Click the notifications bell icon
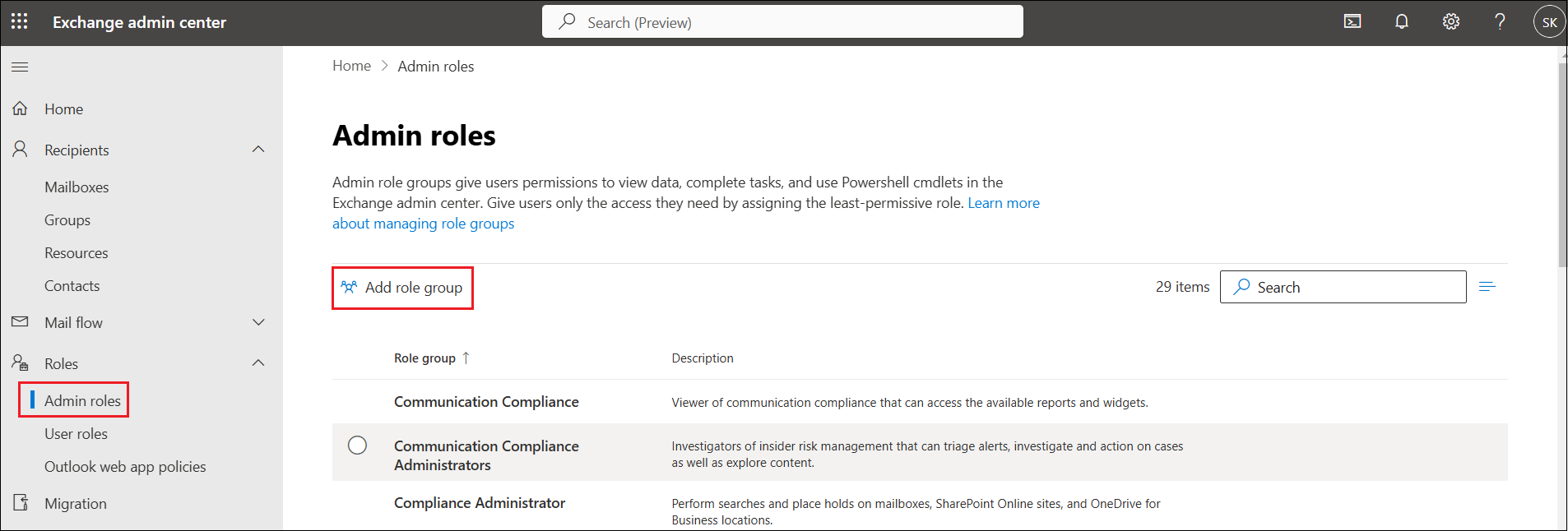Screen dimensions: 1568x531 click(1402, 22)
